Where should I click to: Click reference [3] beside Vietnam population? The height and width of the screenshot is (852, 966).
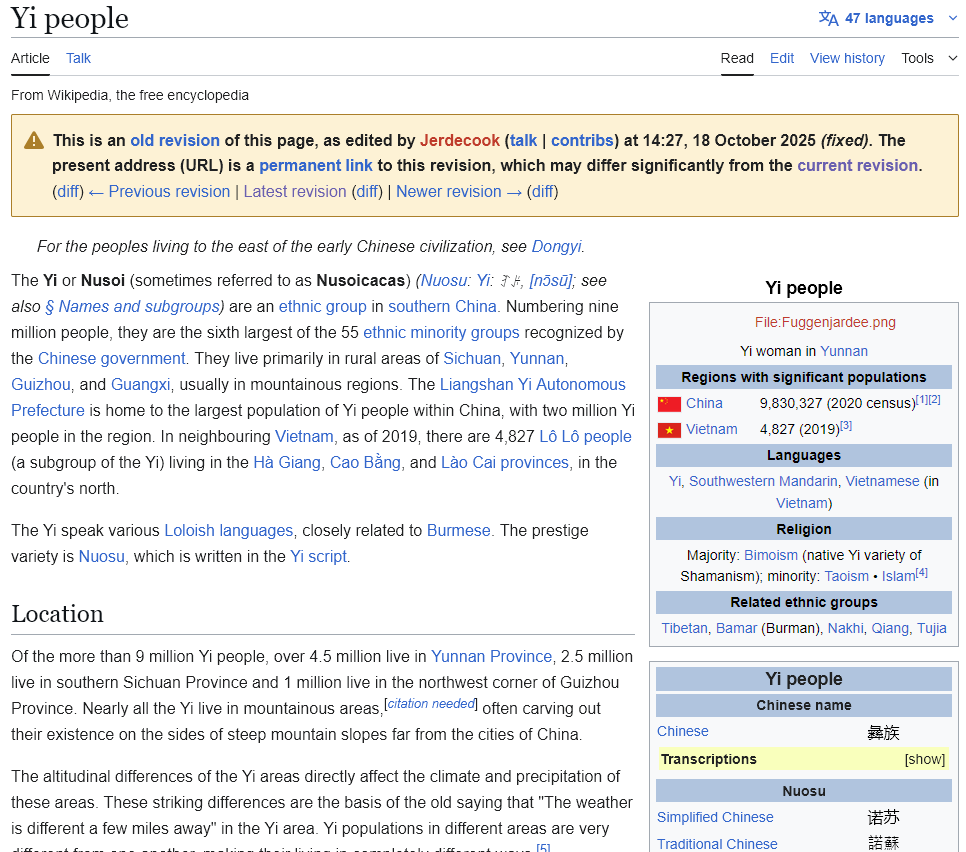(846, 425)
